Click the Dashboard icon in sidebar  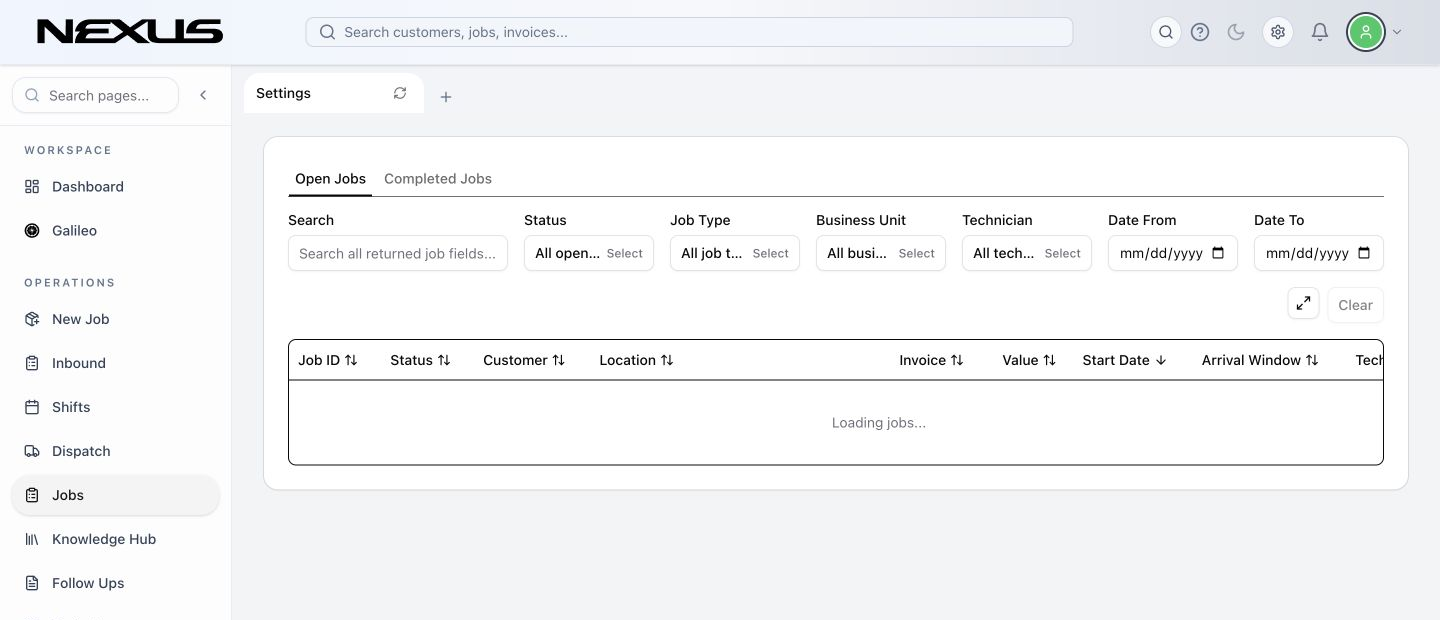pos(32,187)
